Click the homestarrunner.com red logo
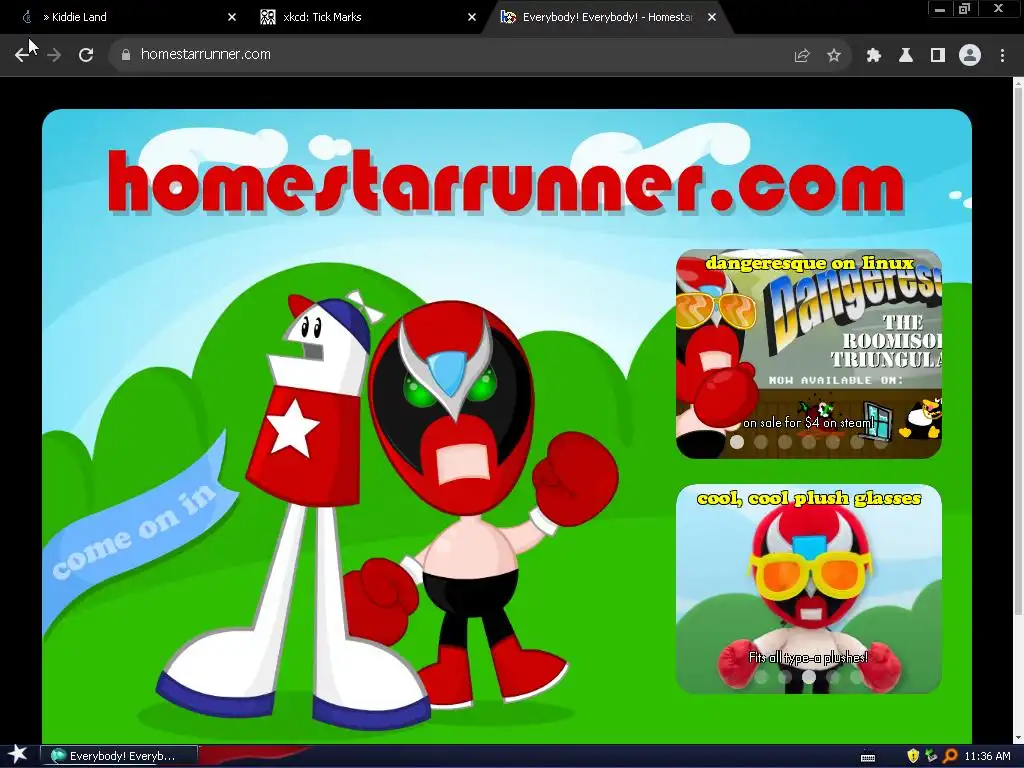Image resolution: width=1024 pixels, height=768 pixels. (506, 182)
